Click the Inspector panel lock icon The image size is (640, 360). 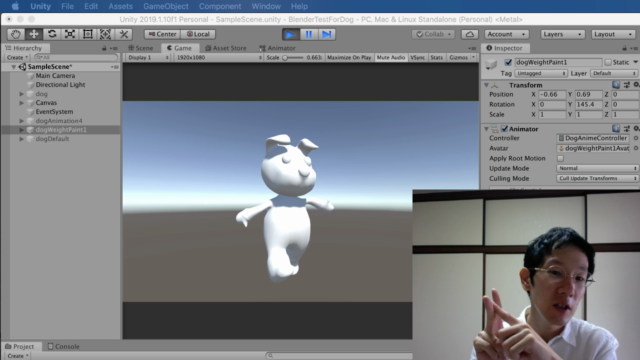(624, 48)
